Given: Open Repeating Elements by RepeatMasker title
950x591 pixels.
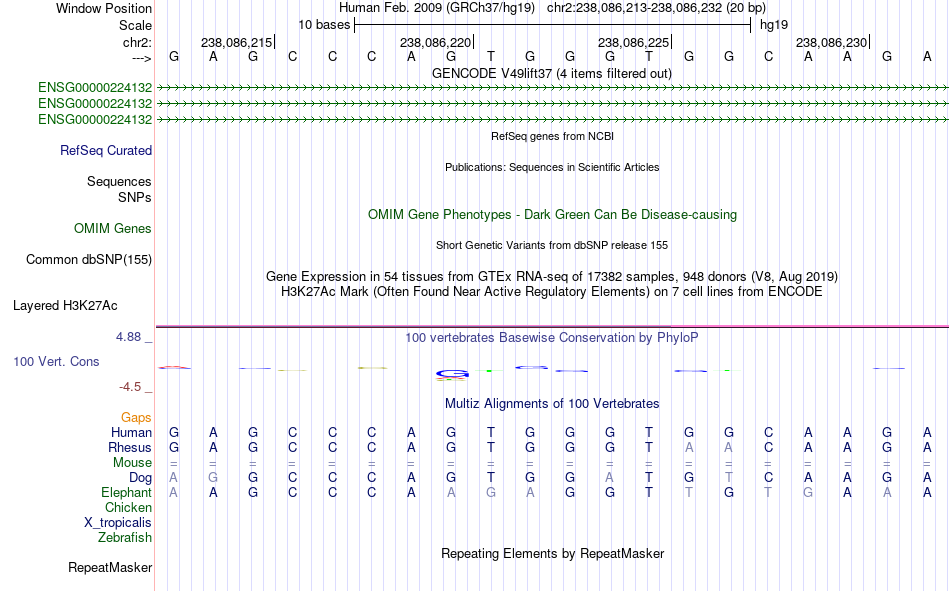Looking at the screenshot, I should pyautogui.click(x=553, y=553).
